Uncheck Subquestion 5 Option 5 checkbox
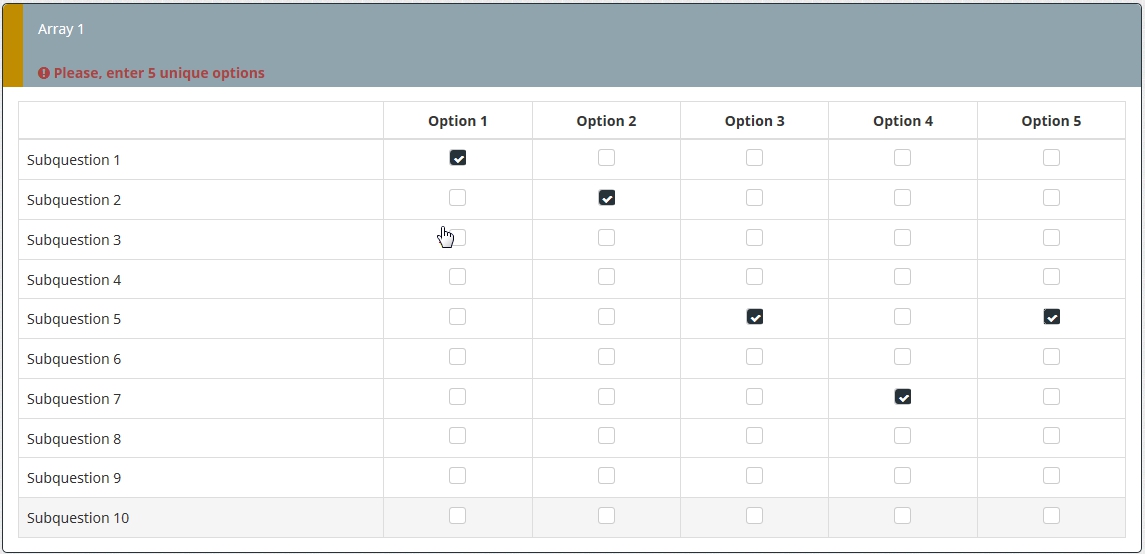This screenshot has height=554, width=1145. 1051,317
